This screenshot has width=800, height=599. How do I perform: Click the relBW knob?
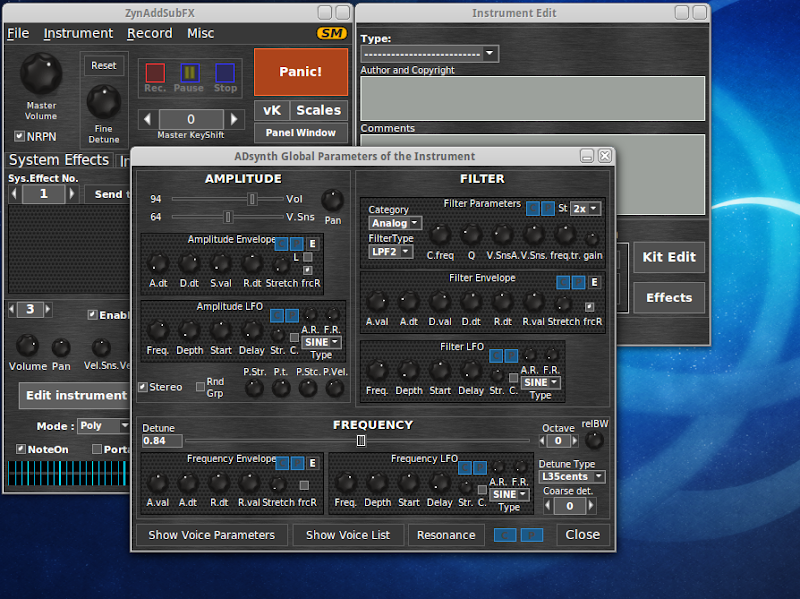point(594,440)
